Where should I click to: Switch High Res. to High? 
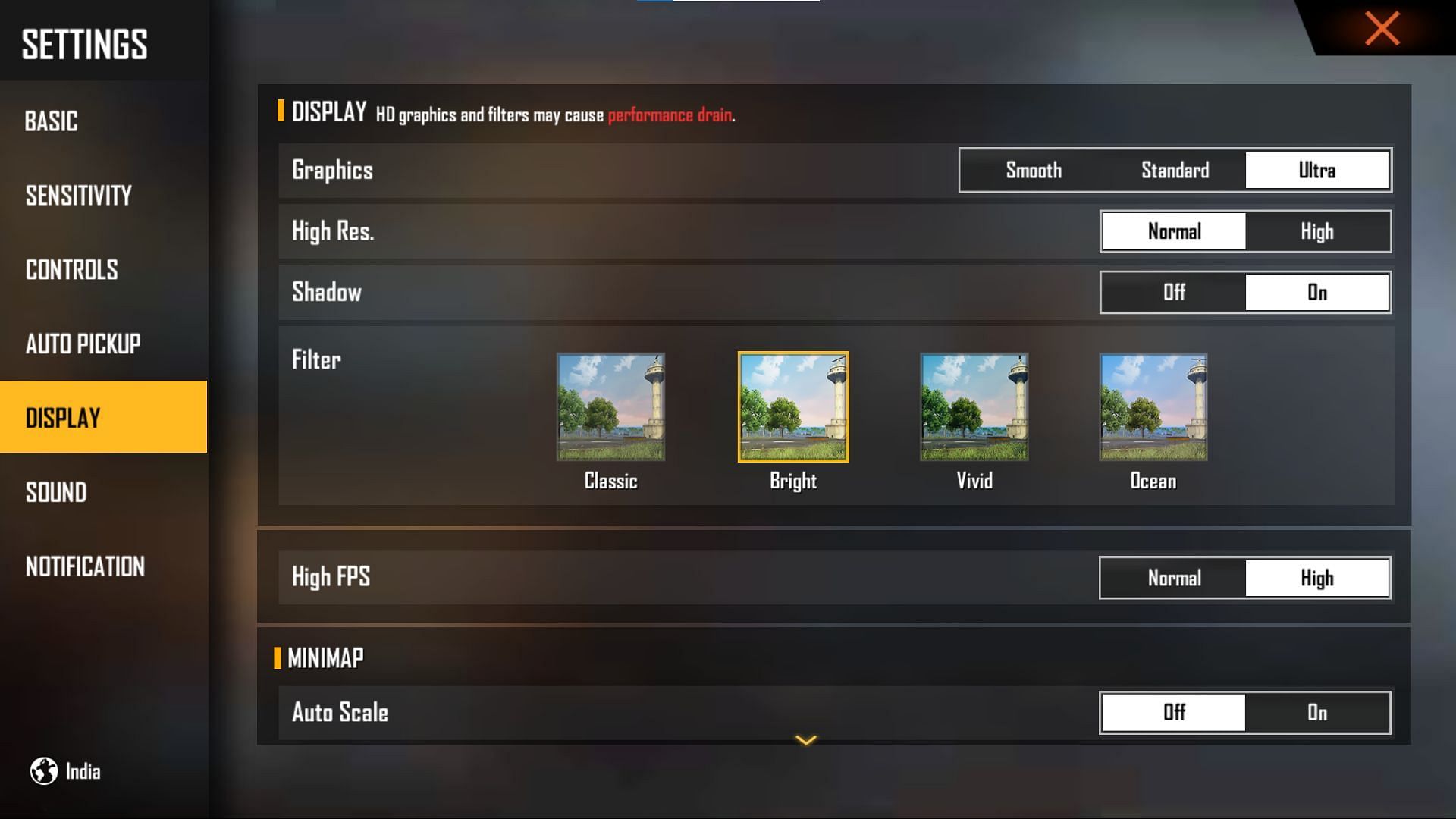click(1316, 231)
